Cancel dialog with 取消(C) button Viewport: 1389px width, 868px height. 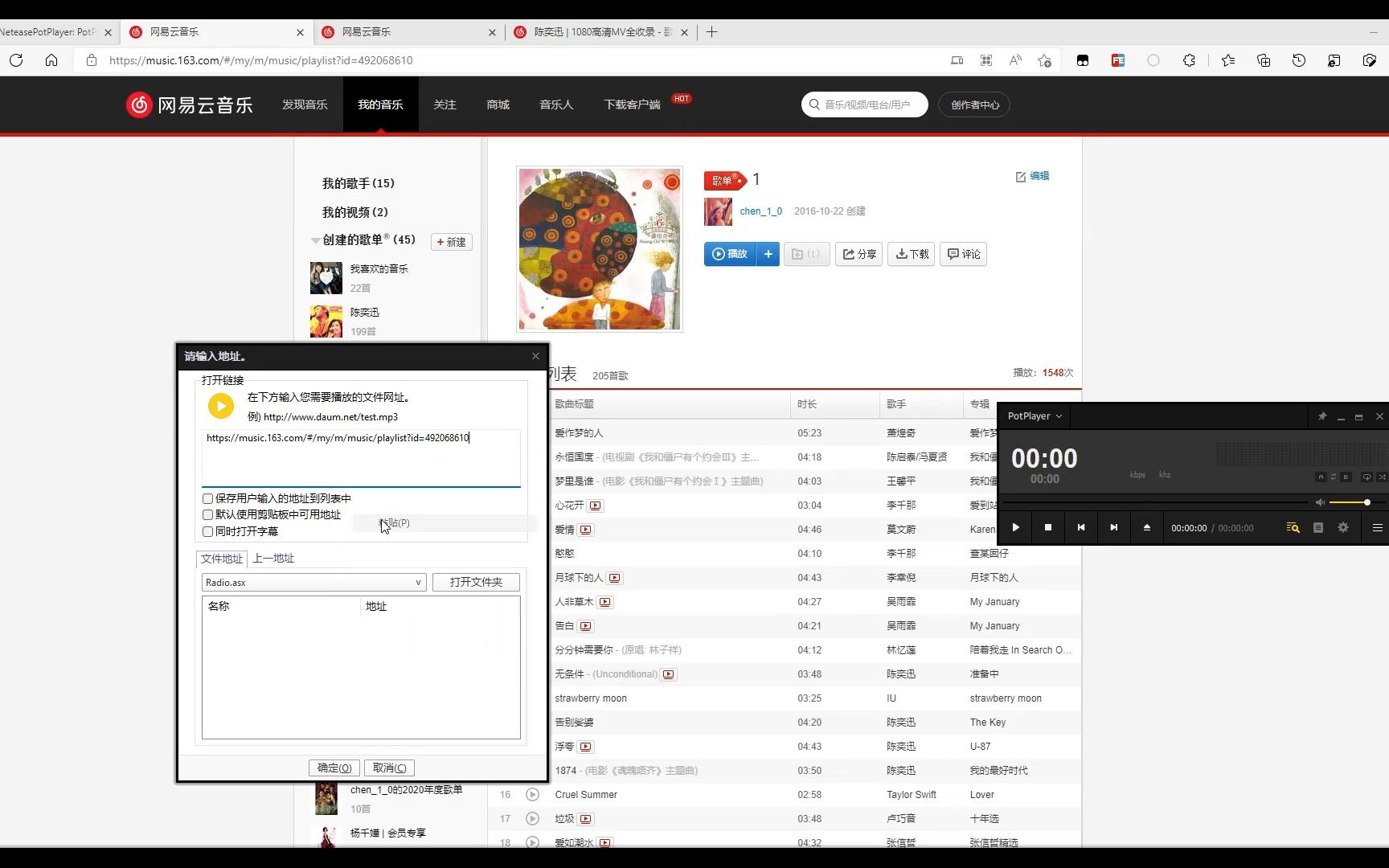pos(389,768)
